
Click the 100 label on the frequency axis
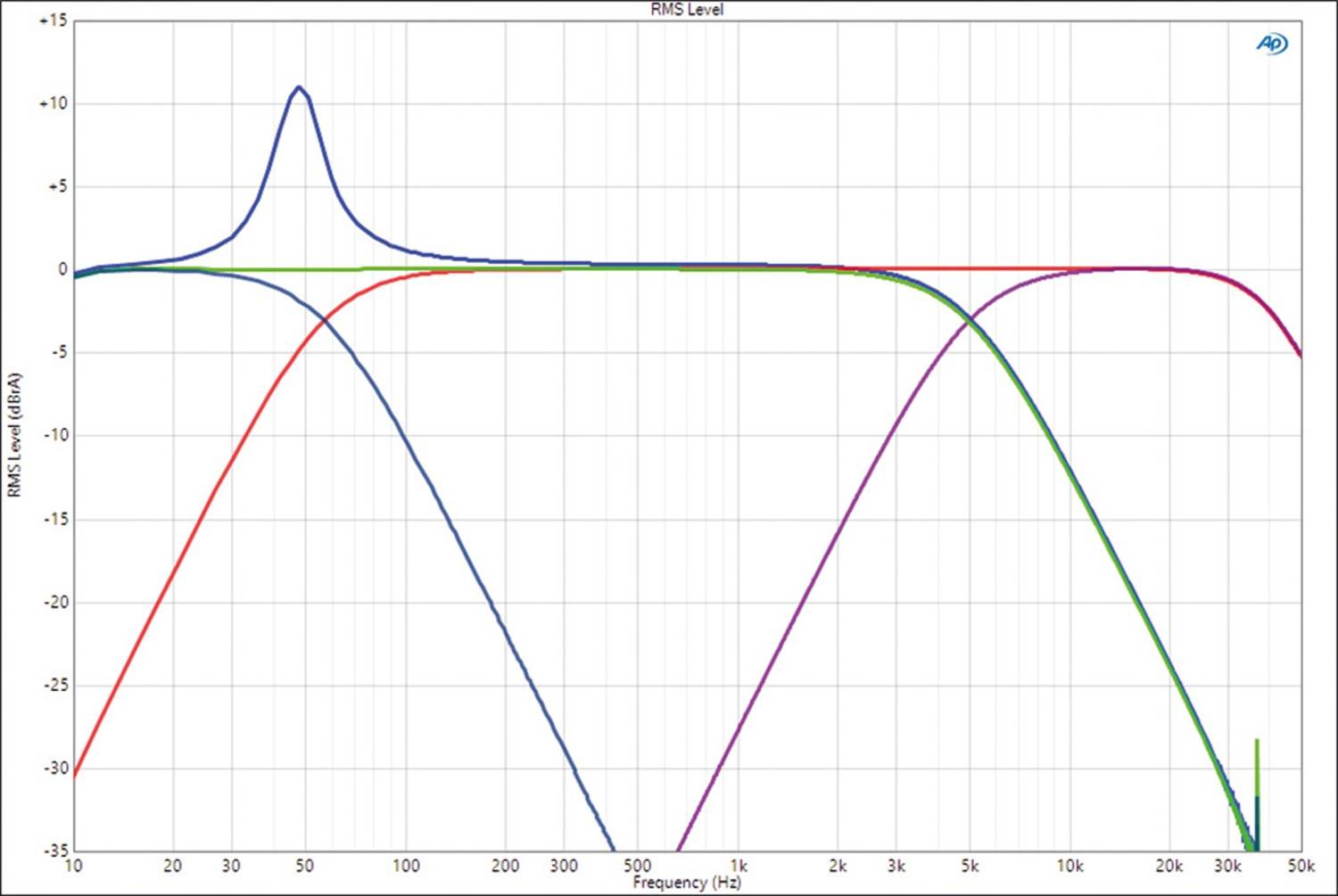[406, 866]
